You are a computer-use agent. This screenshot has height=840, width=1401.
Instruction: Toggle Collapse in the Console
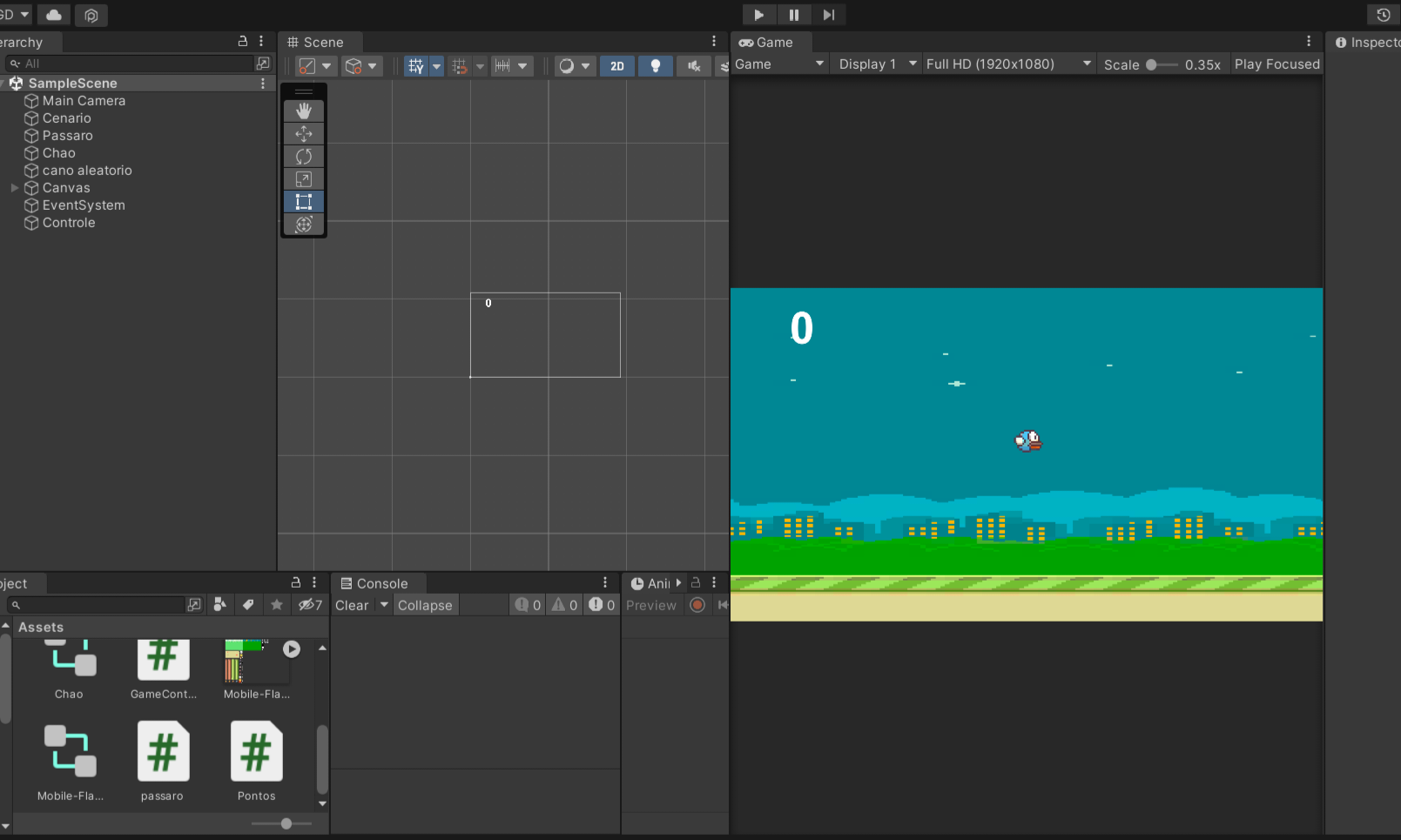[x=425, y=605]
